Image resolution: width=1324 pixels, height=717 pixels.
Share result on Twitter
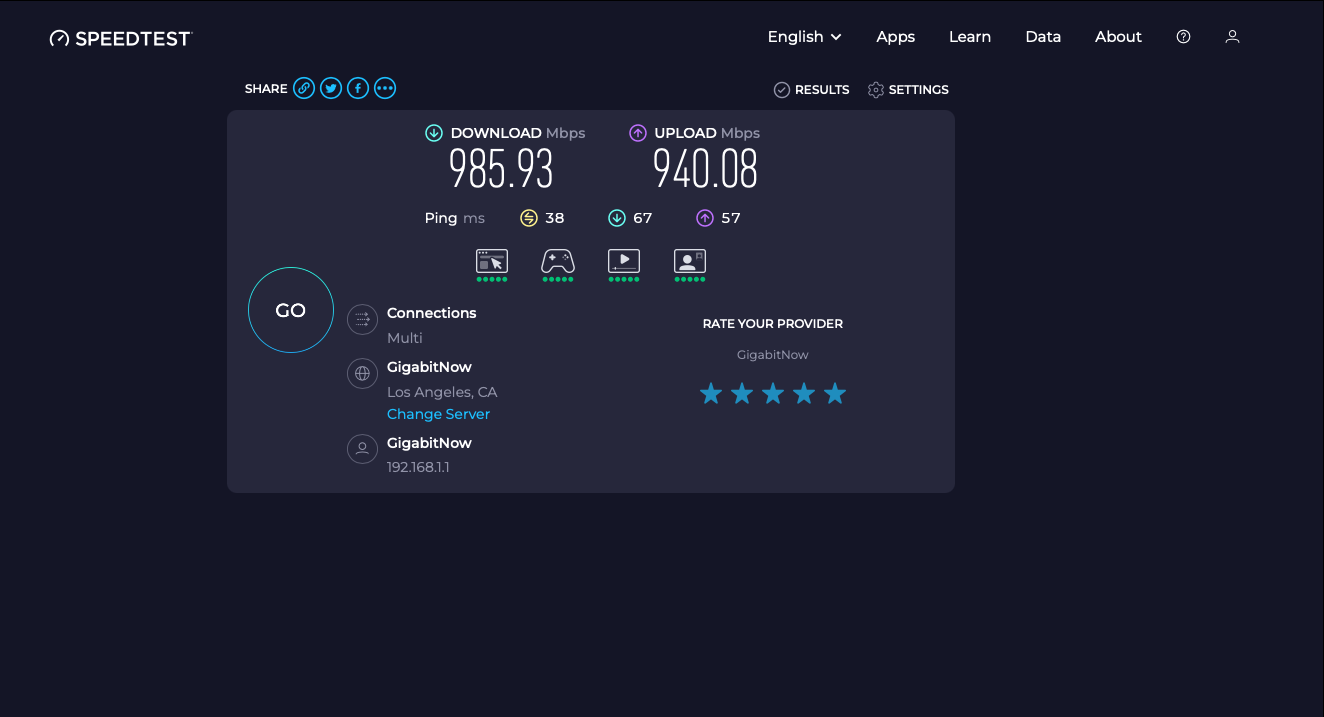point(331,88)
